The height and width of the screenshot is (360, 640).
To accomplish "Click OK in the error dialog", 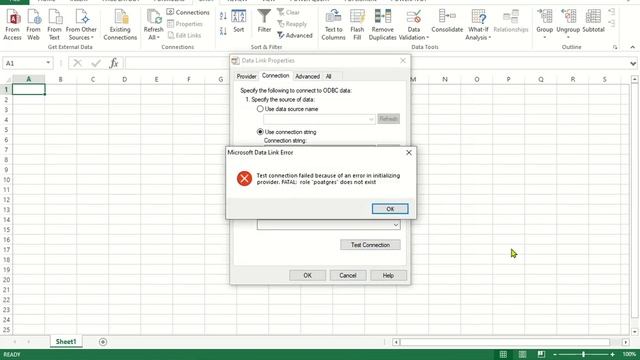I will coord(390,209).
